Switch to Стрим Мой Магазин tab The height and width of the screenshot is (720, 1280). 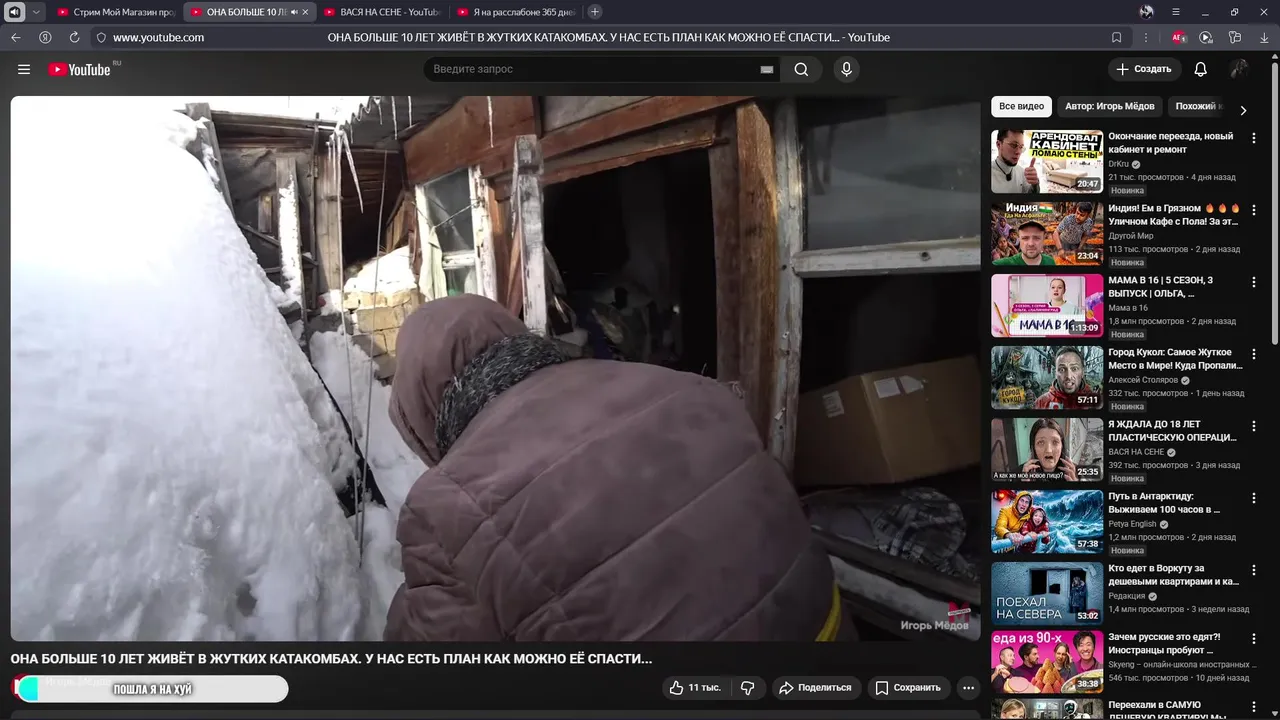tap(115, 12)
